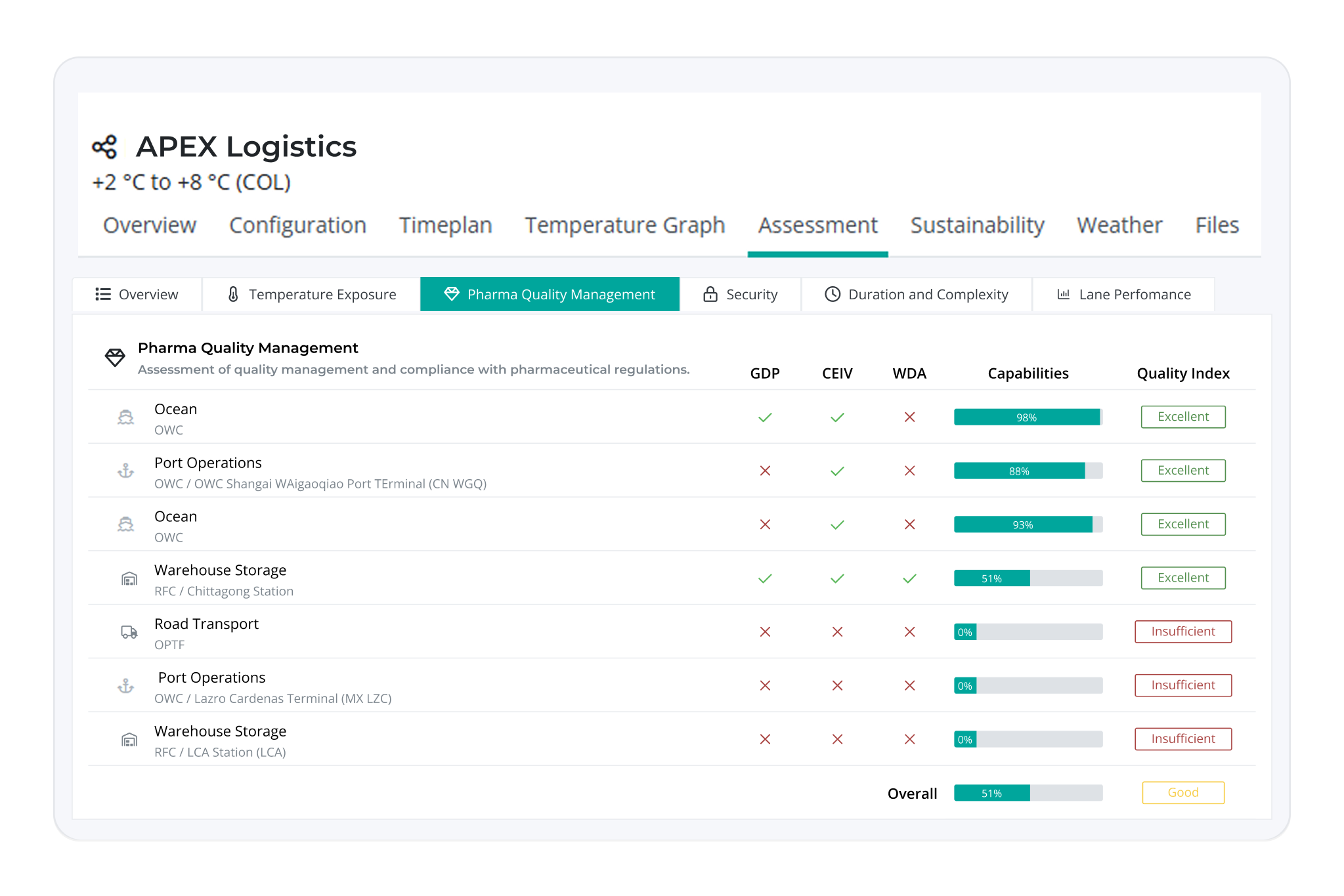Click the Good overall quality badge
The width and height of the screenshot is (1344, 896).
[1182, 792]
